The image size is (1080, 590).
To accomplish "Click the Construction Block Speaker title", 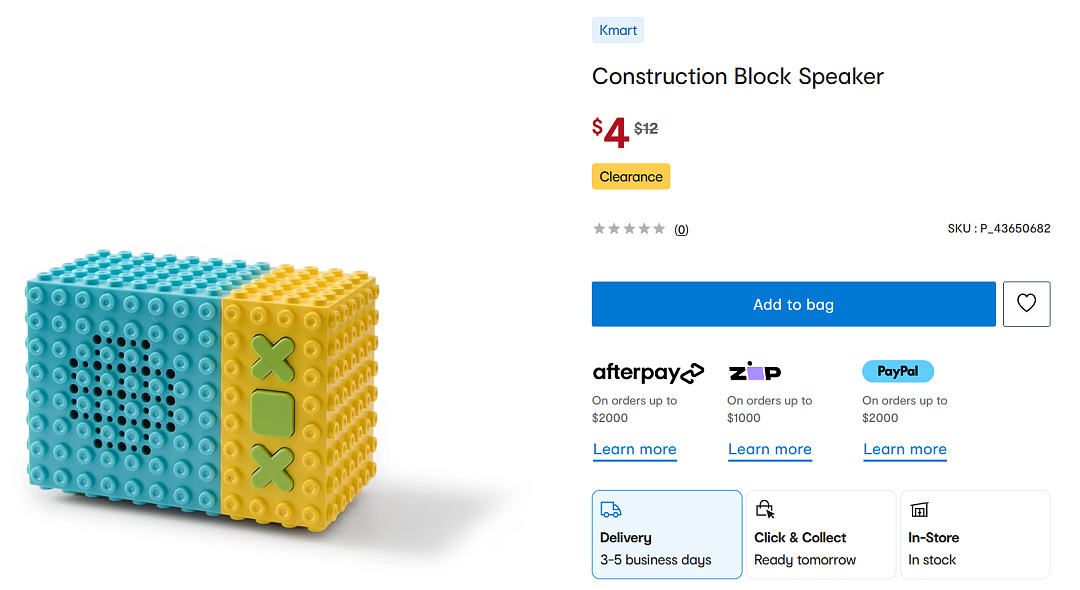I will (x=738, y=76).
